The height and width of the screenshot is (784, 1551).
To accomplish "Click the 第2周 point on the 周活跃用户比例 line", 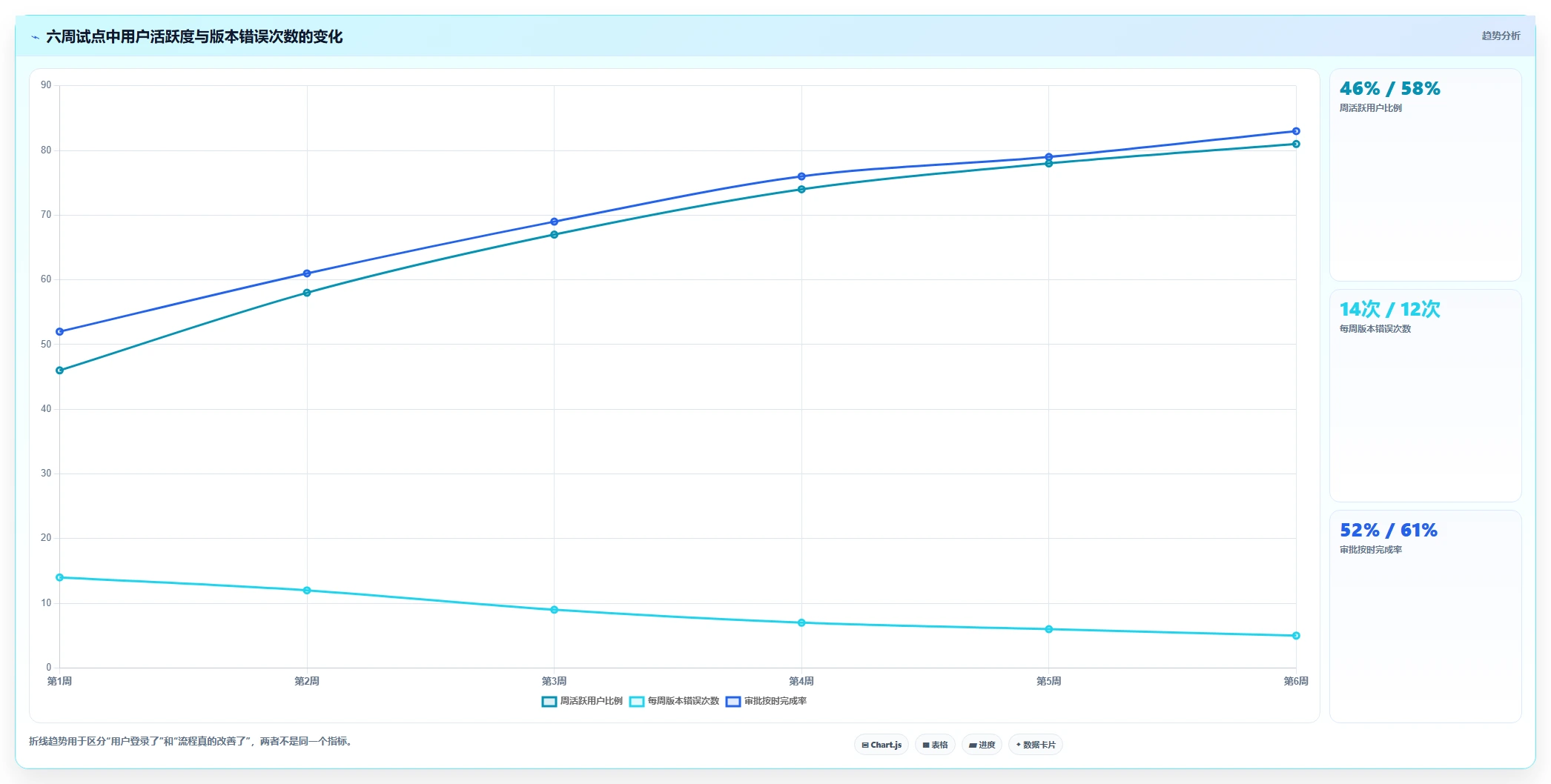I will 307,293.
